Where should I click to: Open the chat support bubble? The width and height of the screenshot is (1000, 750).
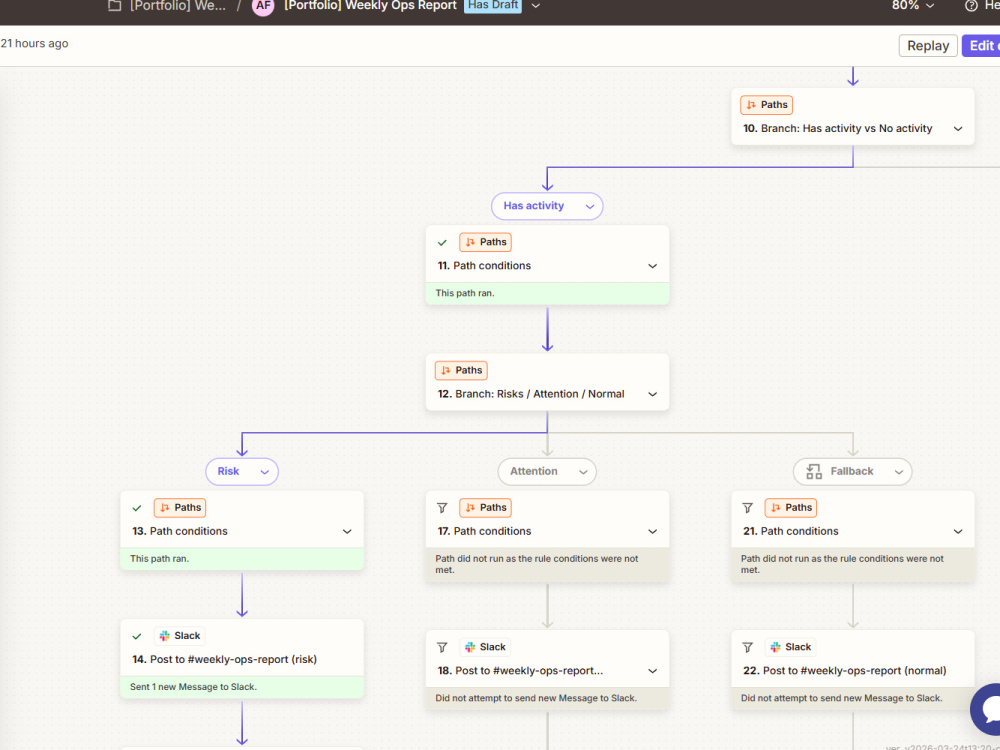pos(987,709)
